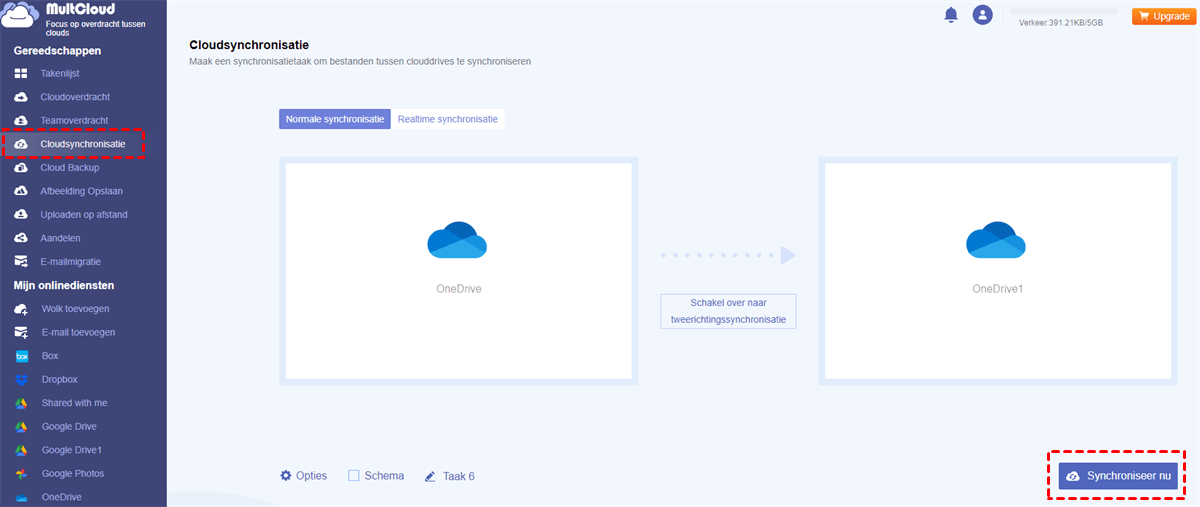This screenshot has width=1200, height=507.
Task: Click the traffic usage progress bar
Action: point(1064,10)
